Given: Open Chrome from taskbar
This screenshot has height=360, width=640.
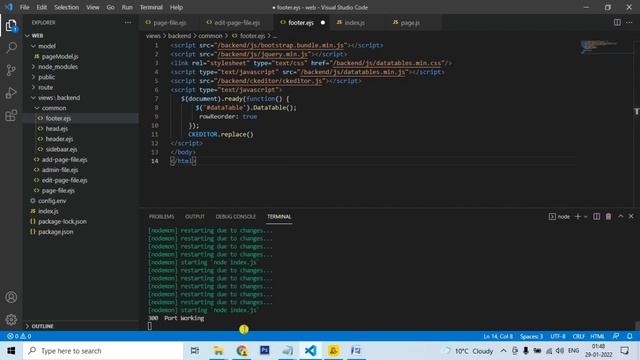Looking at the screenshot, I should coord(242,351).
